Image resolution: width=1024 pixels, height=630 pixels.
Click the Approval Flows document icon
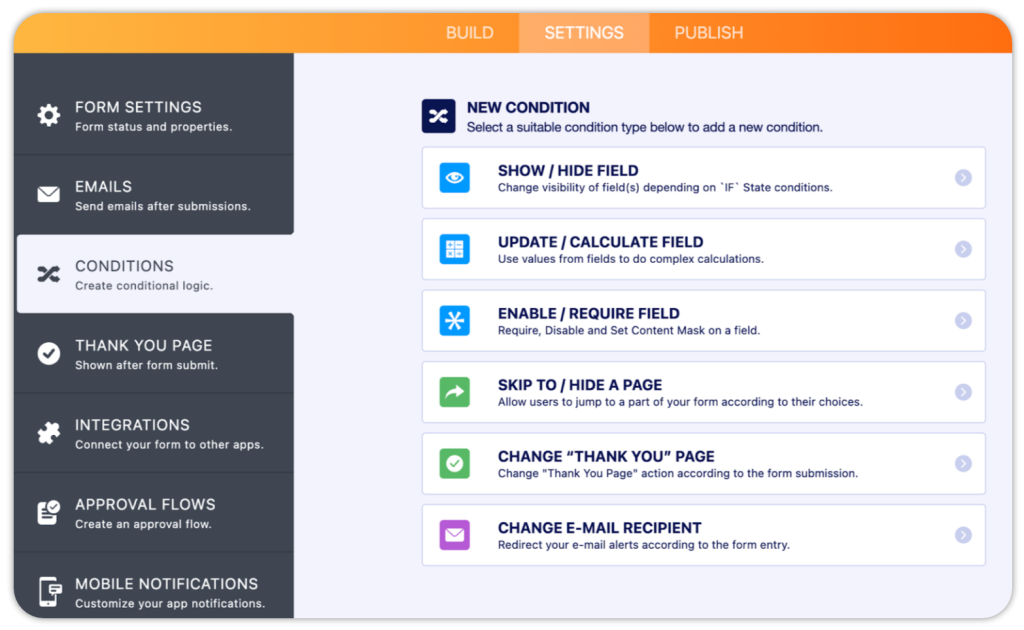click(x=48, y=512)
